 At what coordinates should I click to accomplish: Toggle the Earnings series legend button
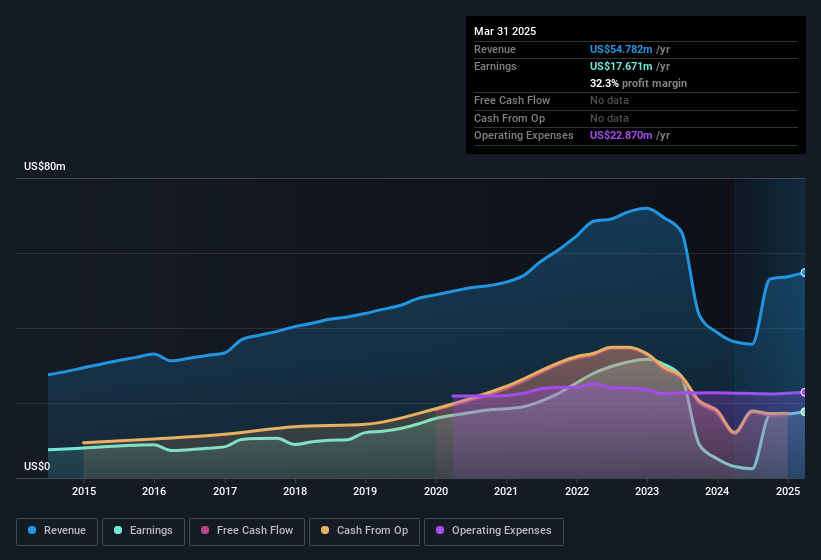click(x=143, y=531)
